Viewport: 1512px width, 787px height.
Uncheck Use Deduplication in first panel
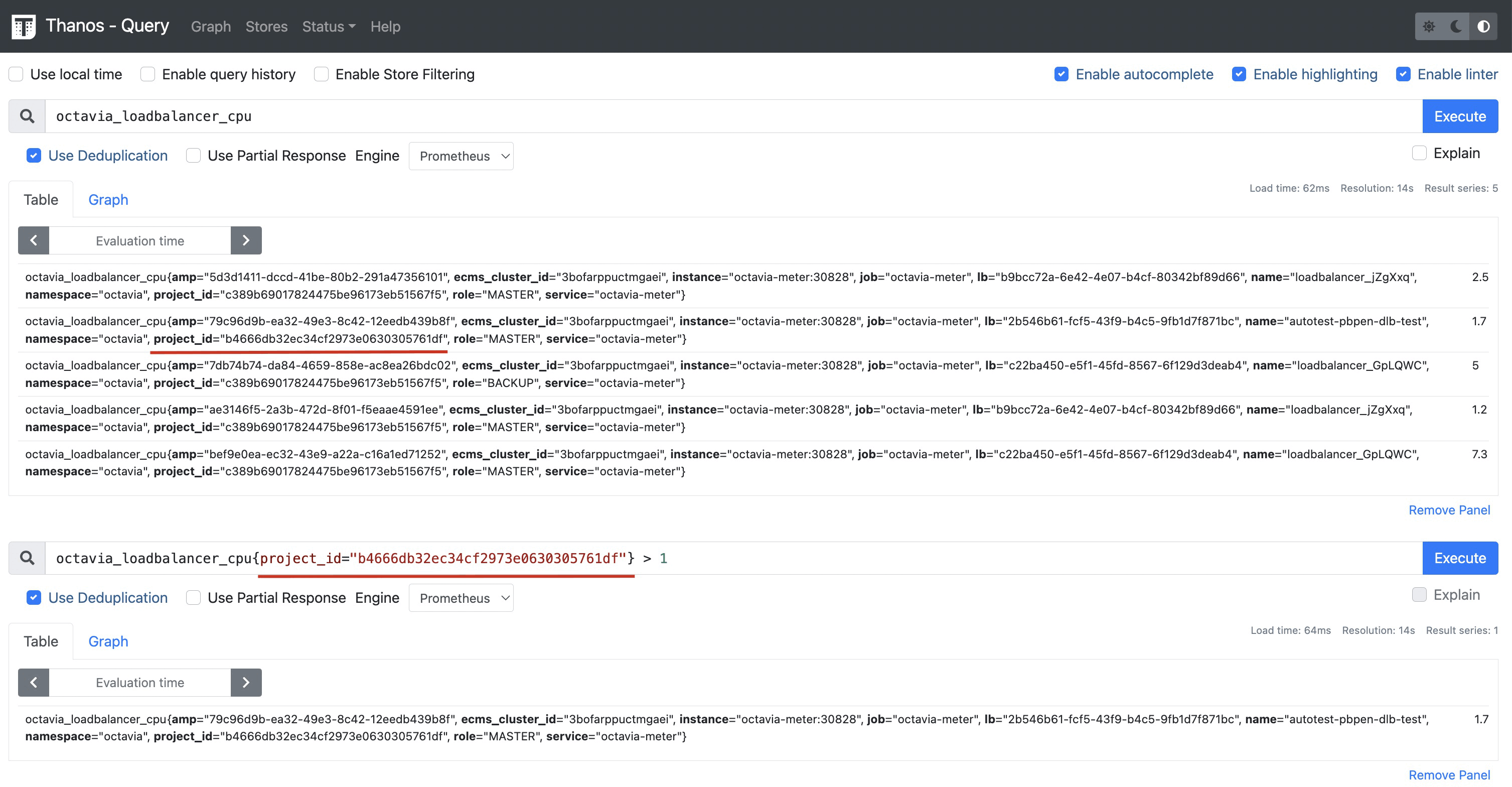34,156
